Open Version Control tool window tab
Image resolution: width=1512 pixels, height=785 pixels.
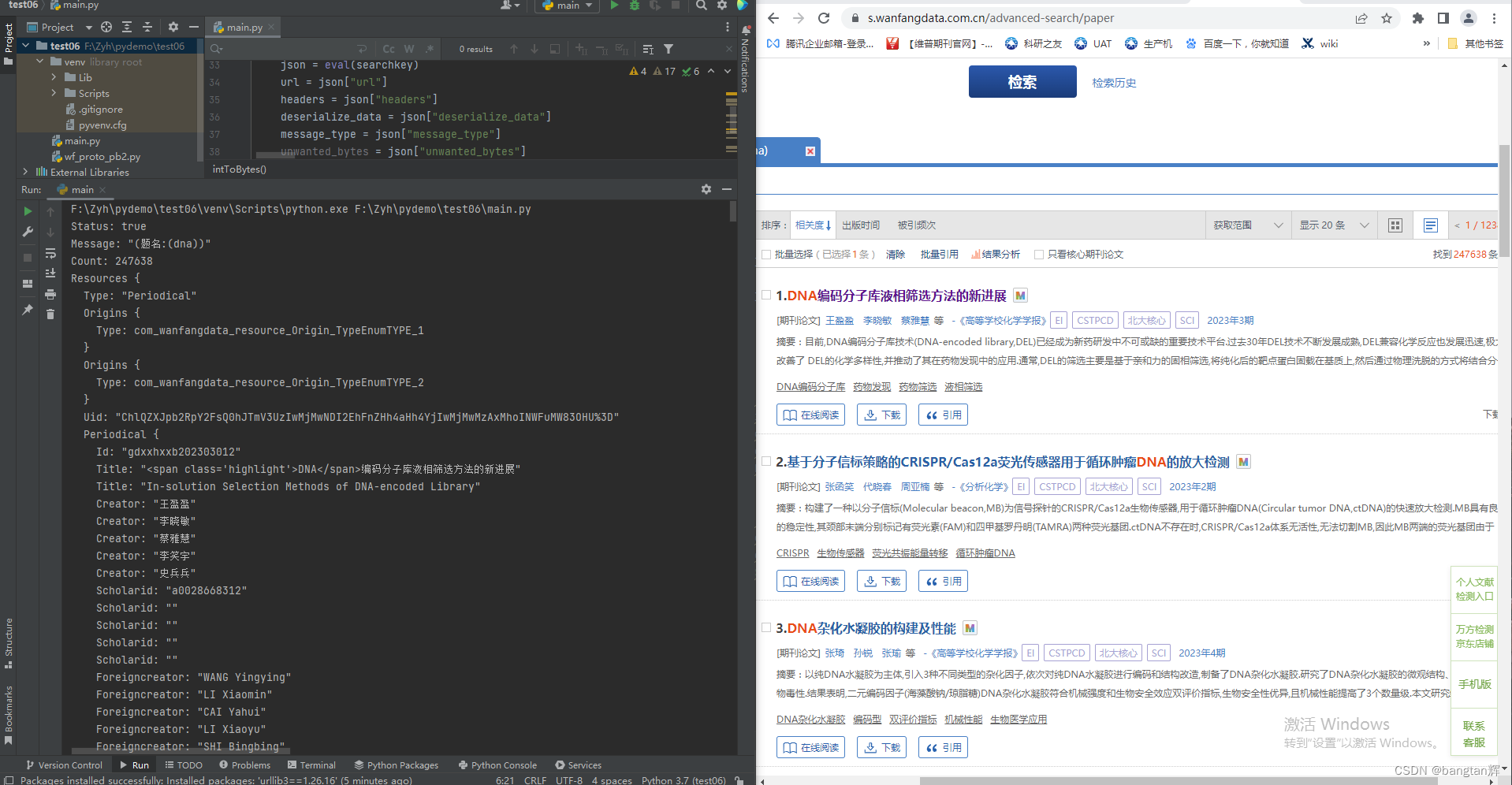point(64,765)
